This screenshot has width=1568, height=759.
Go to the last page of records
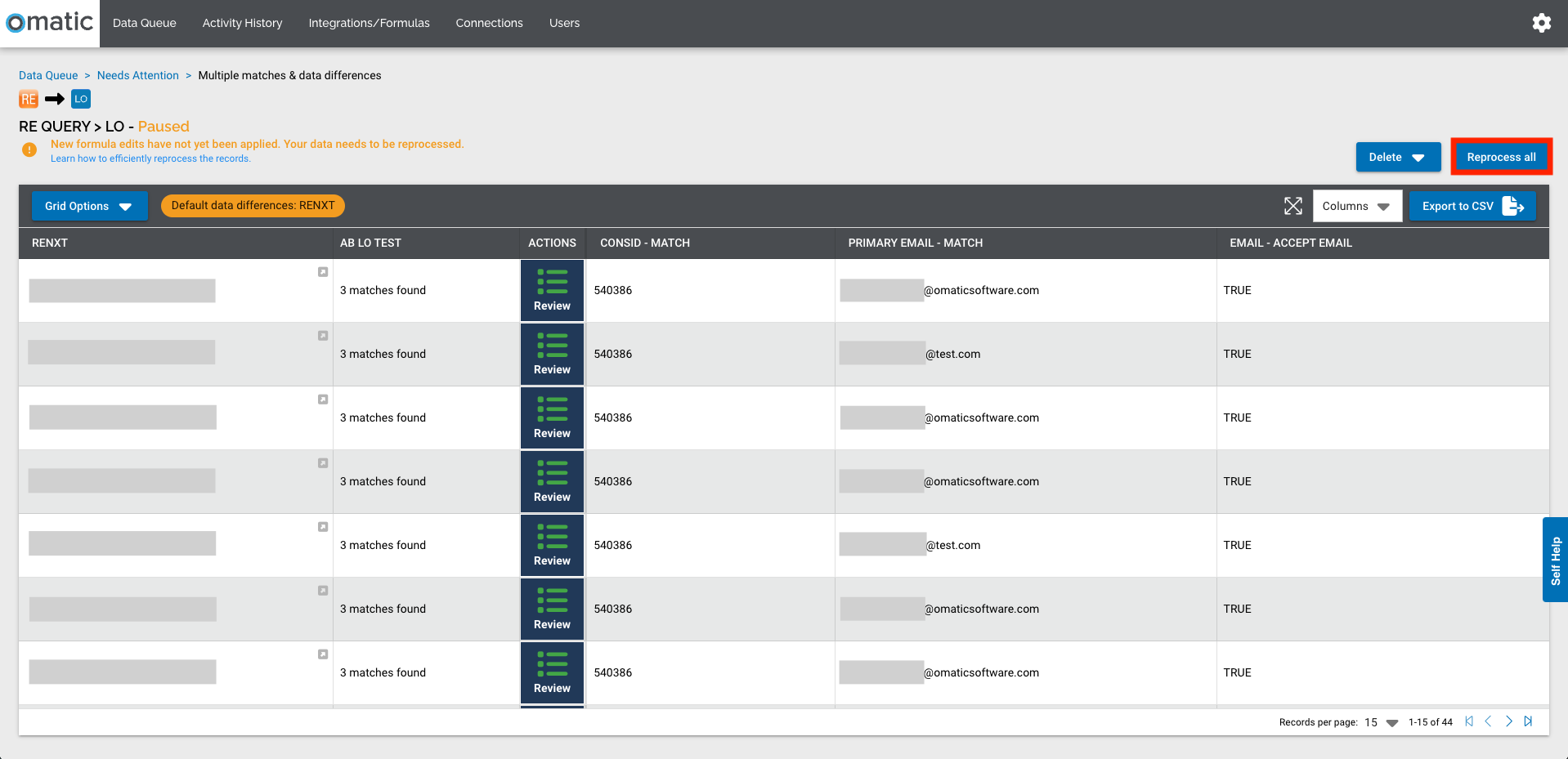tap(1528, 721)
